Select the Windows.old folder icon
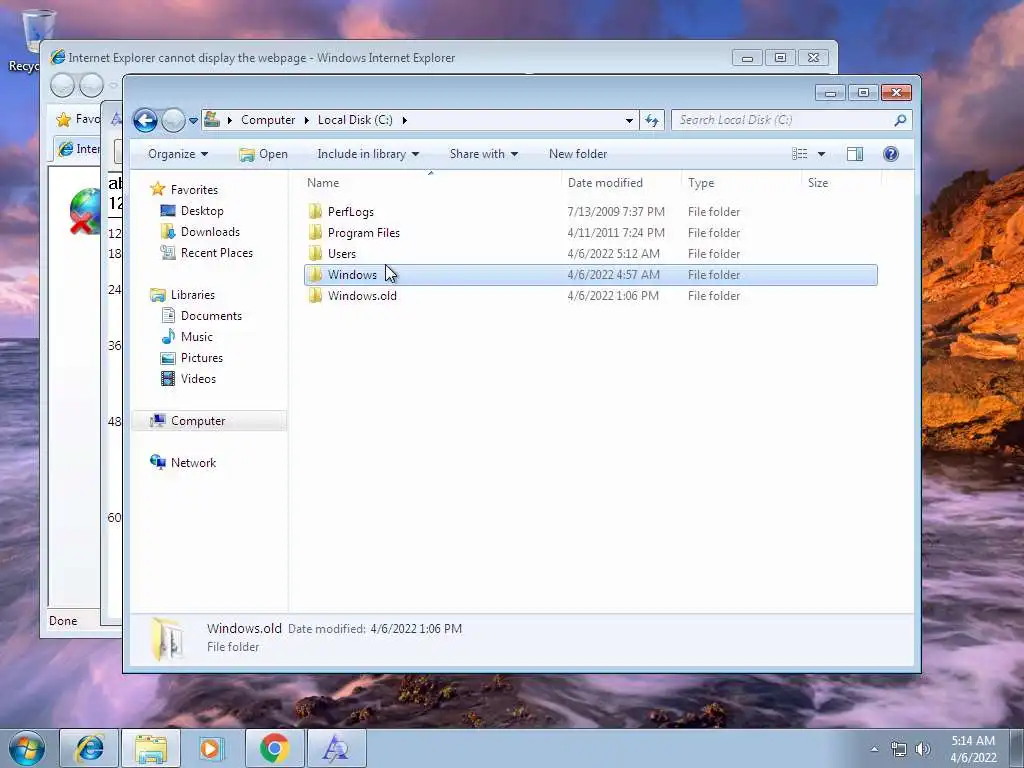 point(315,296)
